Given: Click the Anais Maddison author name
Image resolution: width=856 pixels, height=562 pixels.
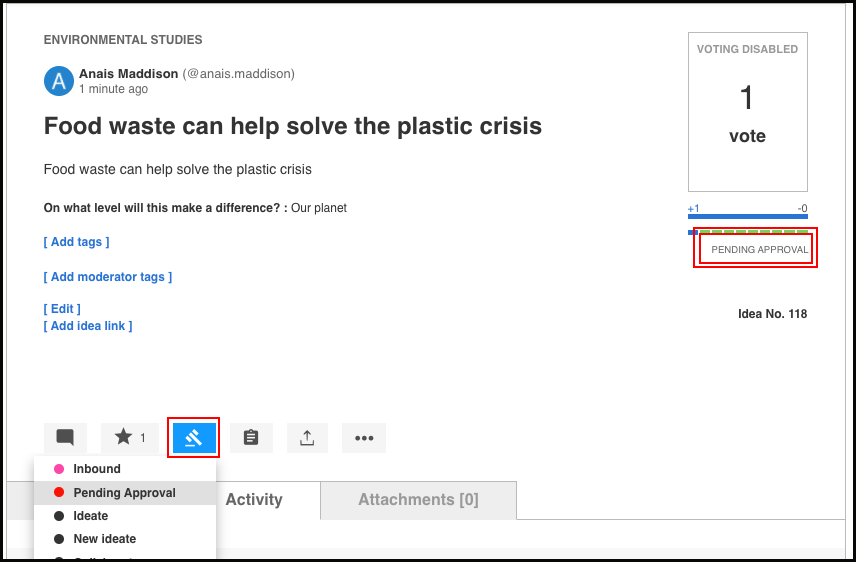Looking at the screenshot, I should point(129,74).
